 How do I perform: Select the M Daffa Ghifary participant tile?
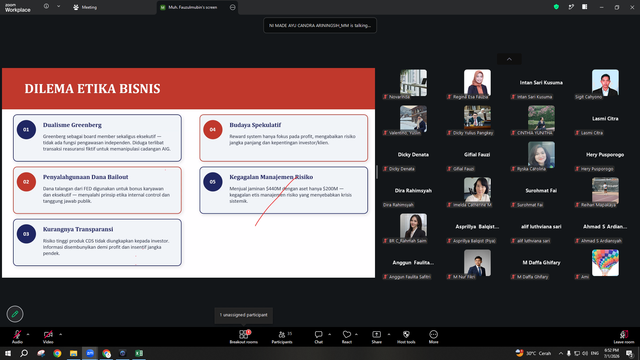541,264
